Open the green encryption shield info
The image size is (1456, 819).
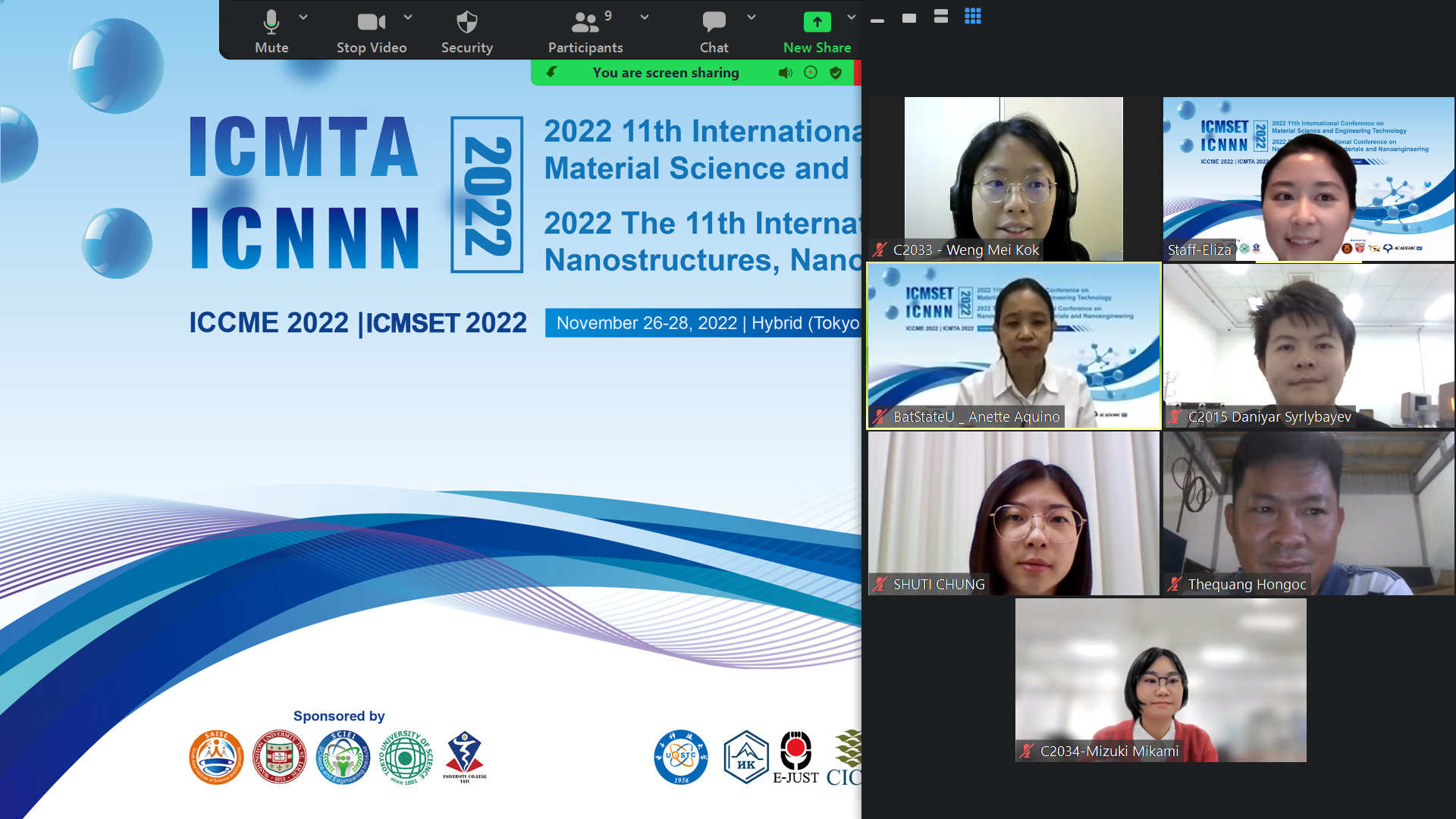[836, 73]
